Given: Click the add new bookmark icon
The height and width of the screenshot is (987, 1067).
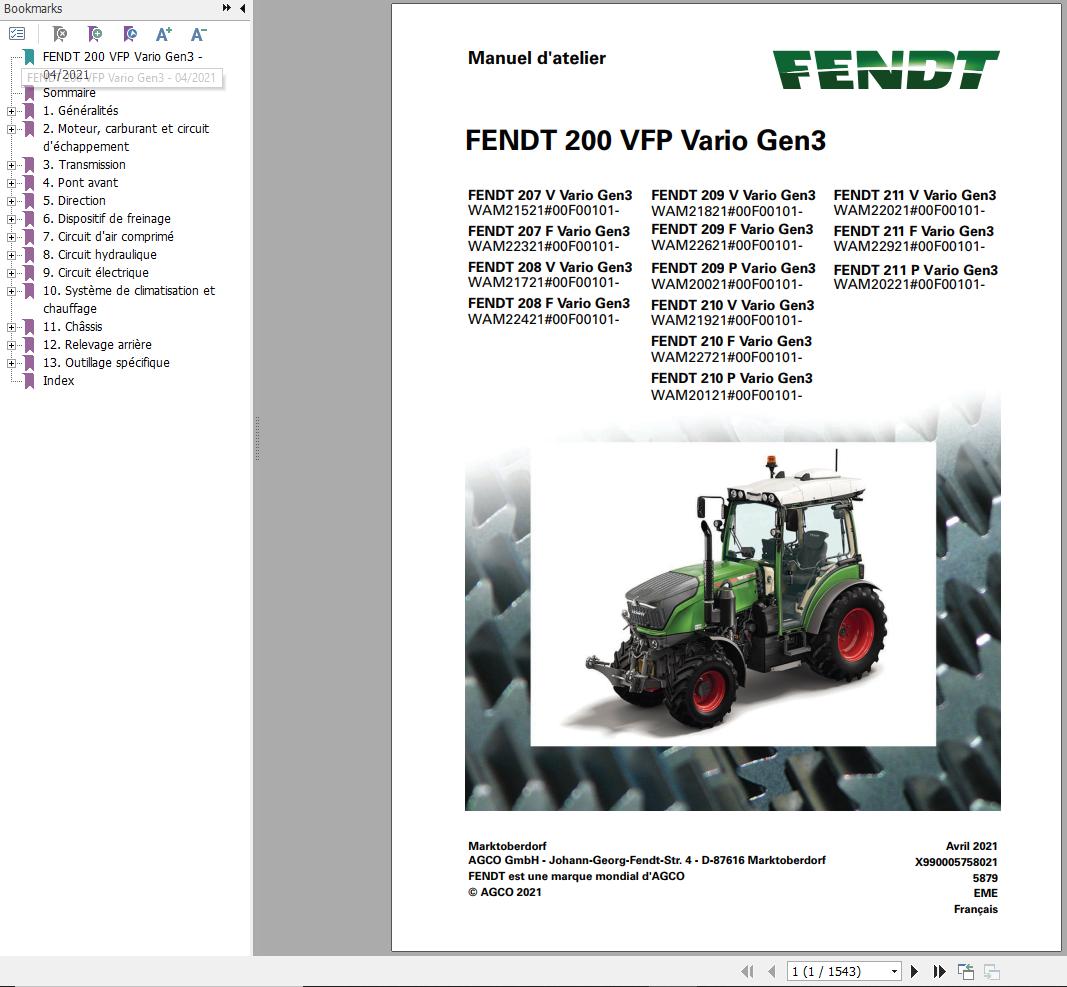Looking at the screenshot, I should (95, 33).
